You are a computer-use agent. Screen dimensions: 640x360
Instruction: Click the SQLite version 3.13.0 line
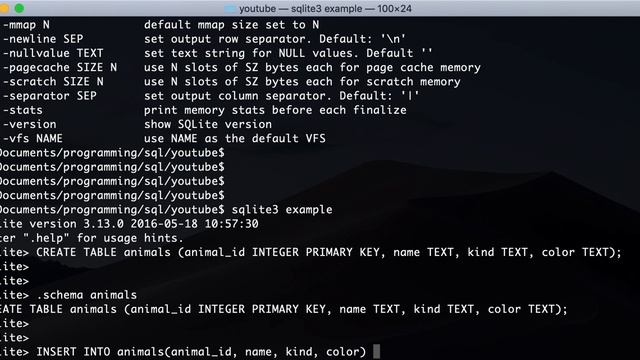click(129, 224)
